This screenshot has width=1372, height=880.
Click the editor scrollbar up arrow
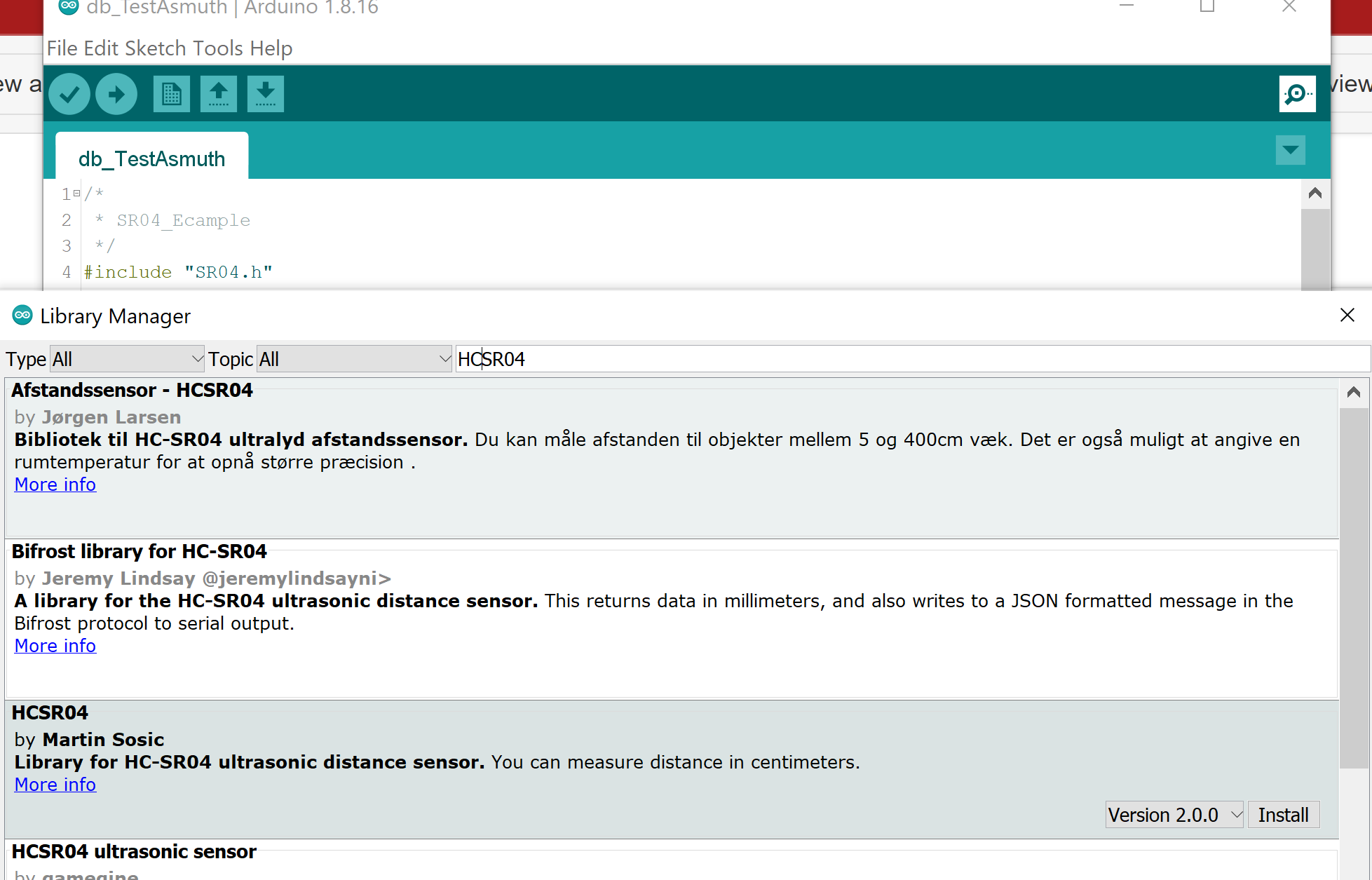tap(1315, 193)
